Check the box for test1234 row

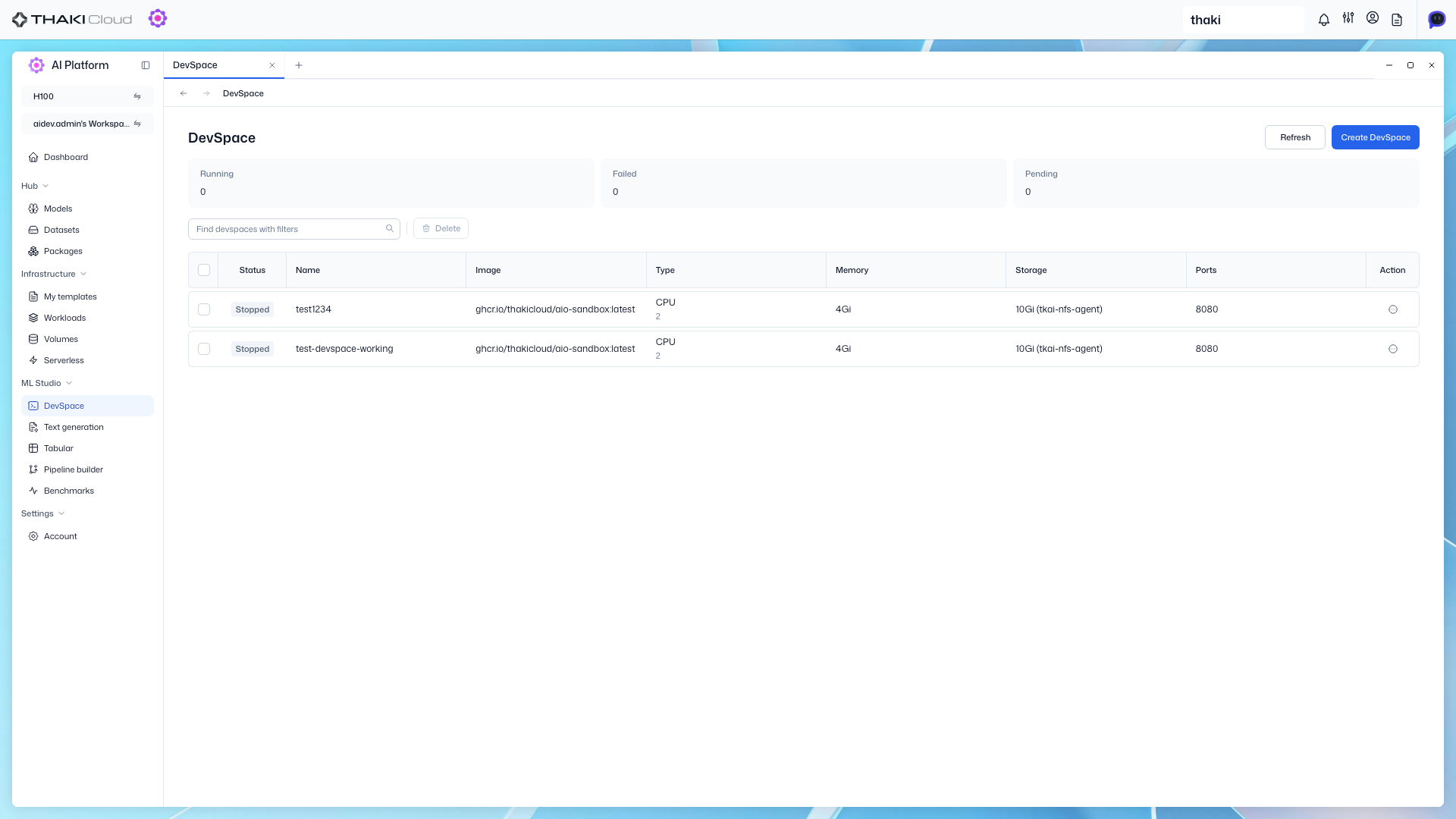[x=204, y=309]
